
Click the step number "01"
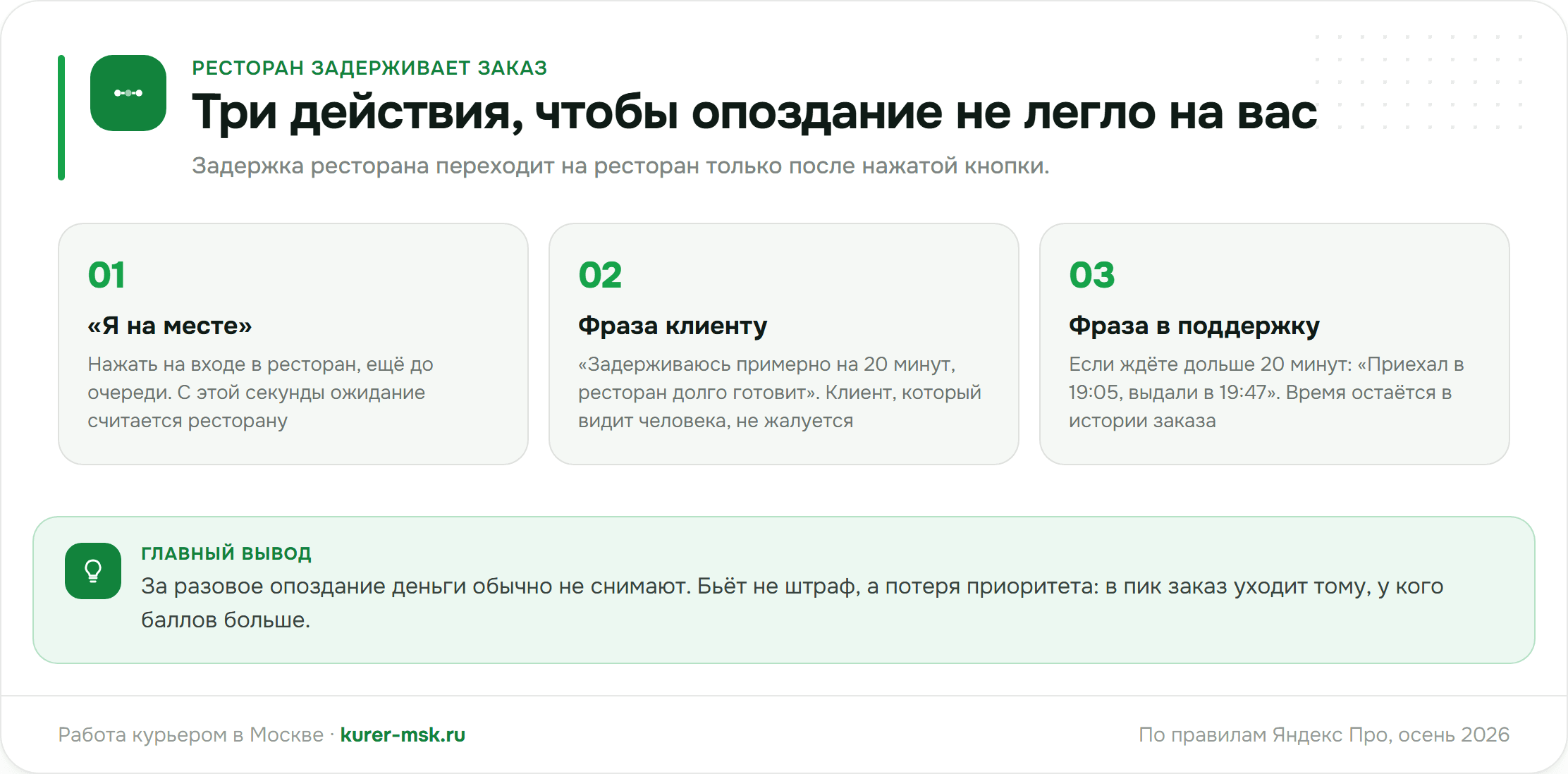click(x=106, y=275)
